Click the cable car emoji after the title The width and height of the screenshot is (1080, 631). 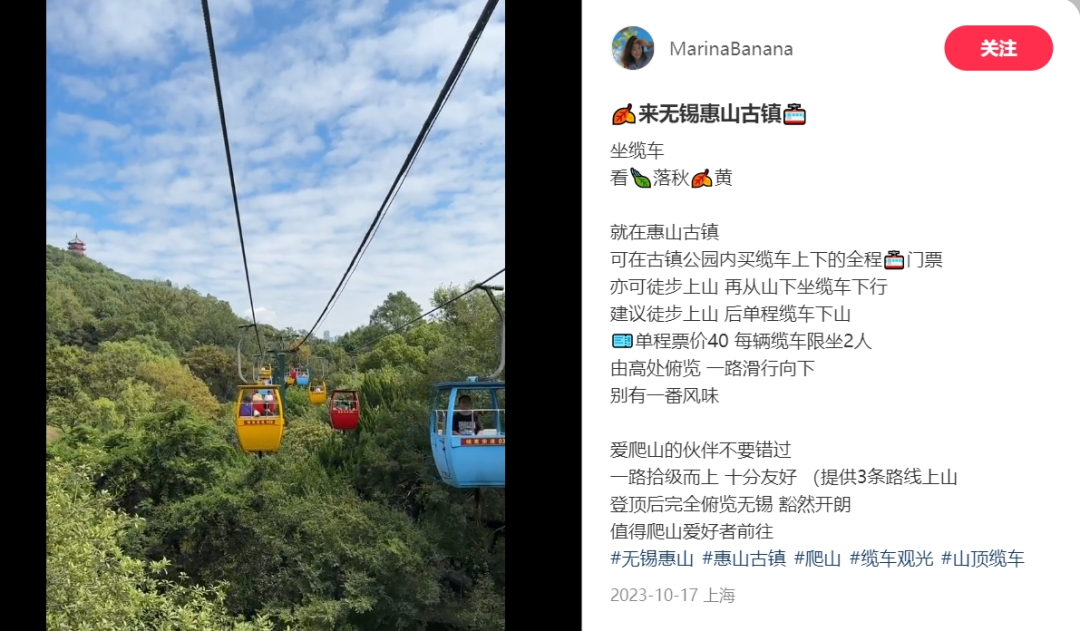coord(795,114)
